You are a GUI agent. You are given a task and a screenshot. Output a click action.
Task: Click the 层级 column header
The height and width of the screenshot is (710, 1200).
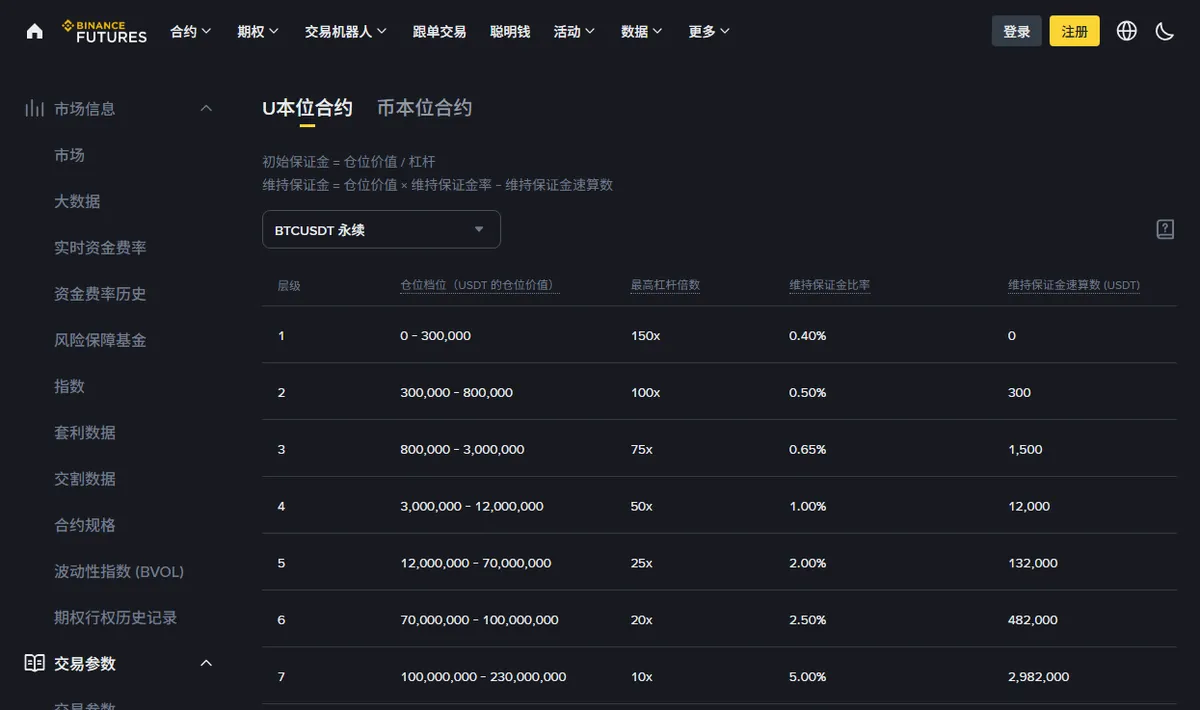click(289, 285)
